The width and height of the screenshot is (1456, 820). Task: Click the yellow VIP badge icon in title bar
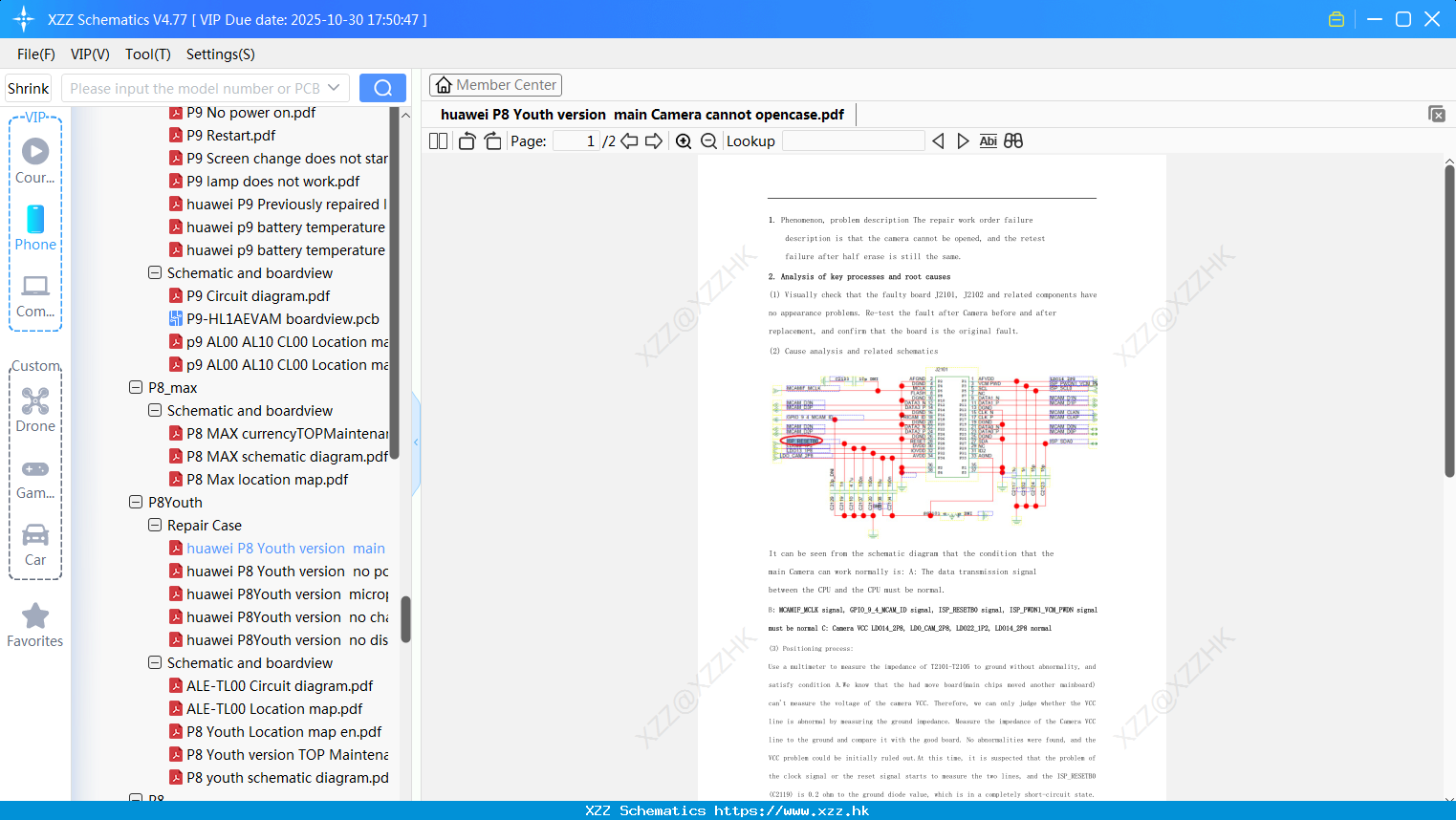point(1336,19)
